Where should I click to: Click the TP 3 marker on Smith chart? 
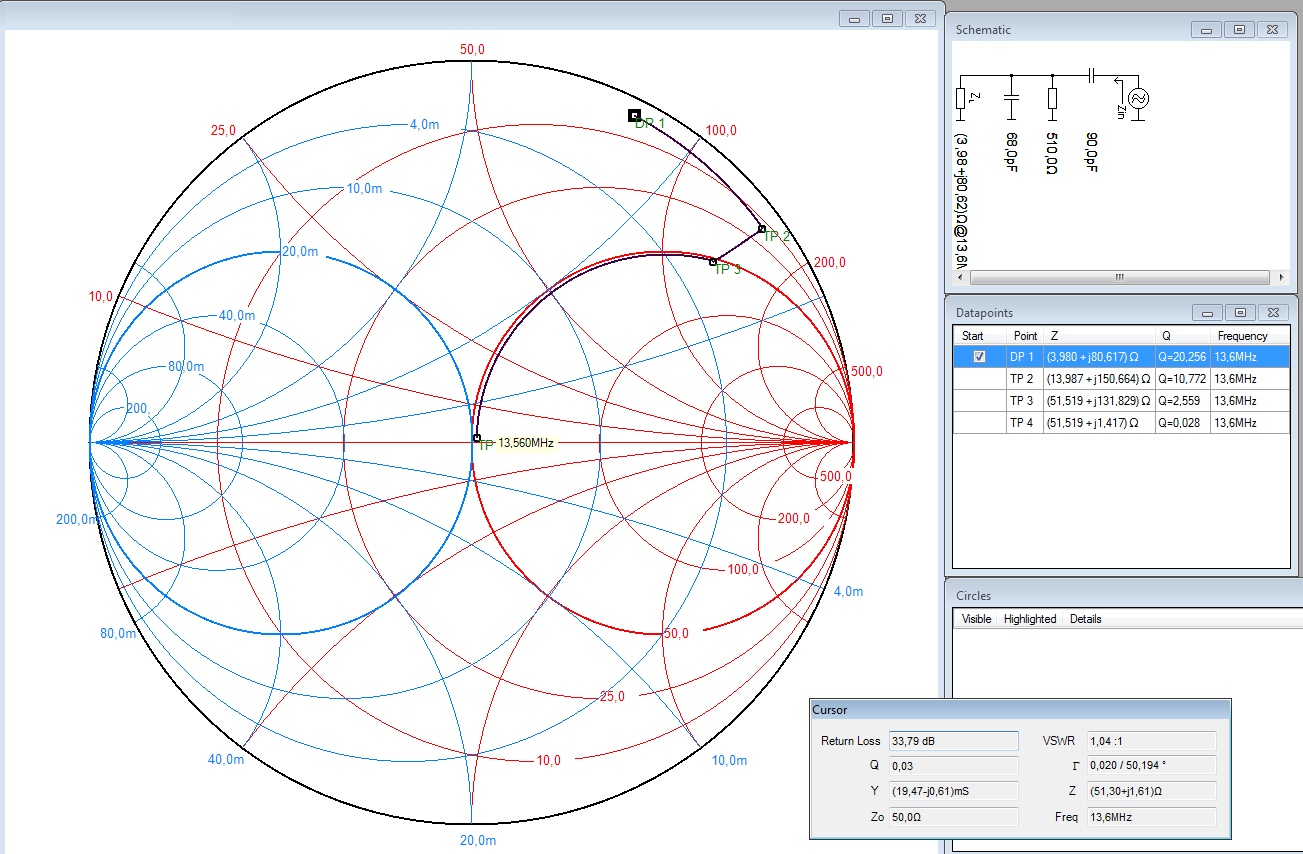point(713,262)
